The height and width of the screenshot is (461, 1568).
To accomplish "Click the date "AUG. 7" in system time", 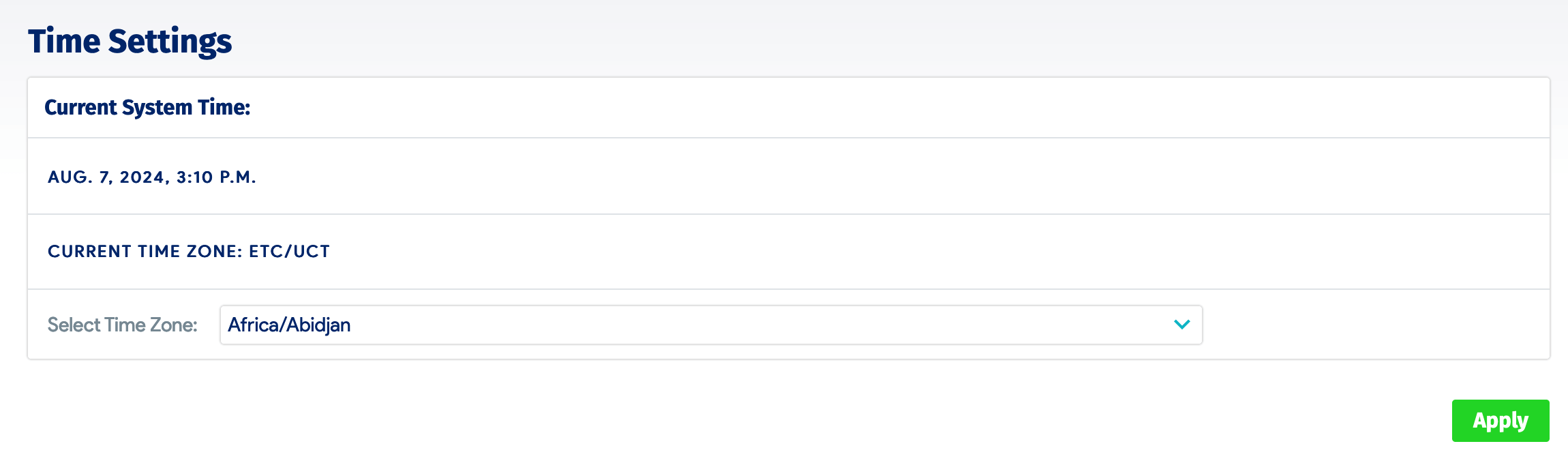I will 79,177.
